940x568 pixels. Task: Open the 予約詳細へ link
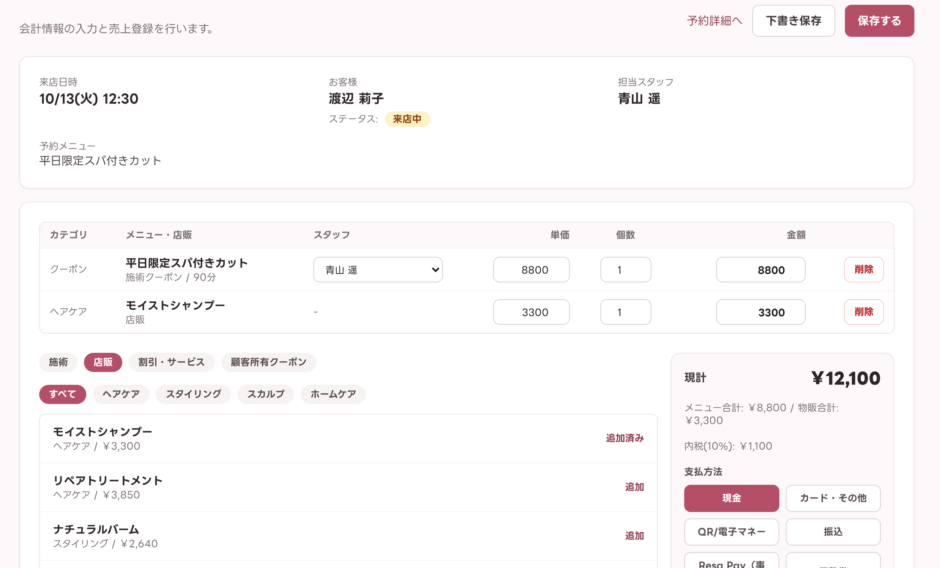tap(714, 21)
